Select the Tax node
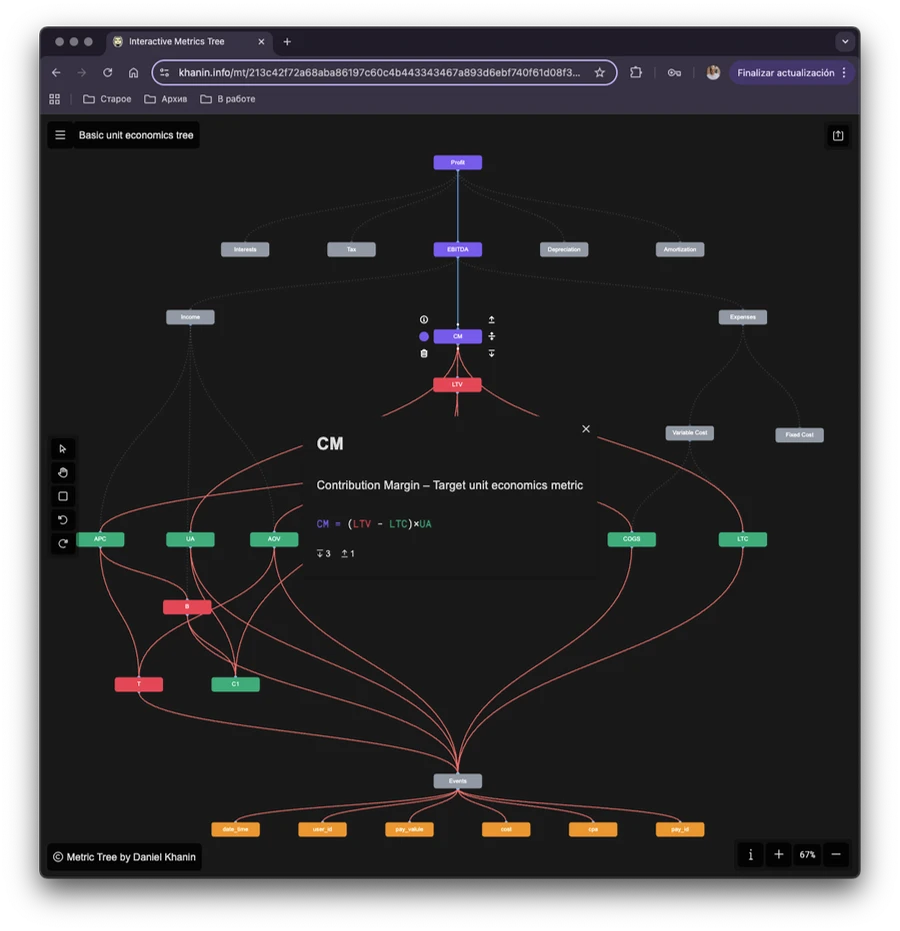 351,249
